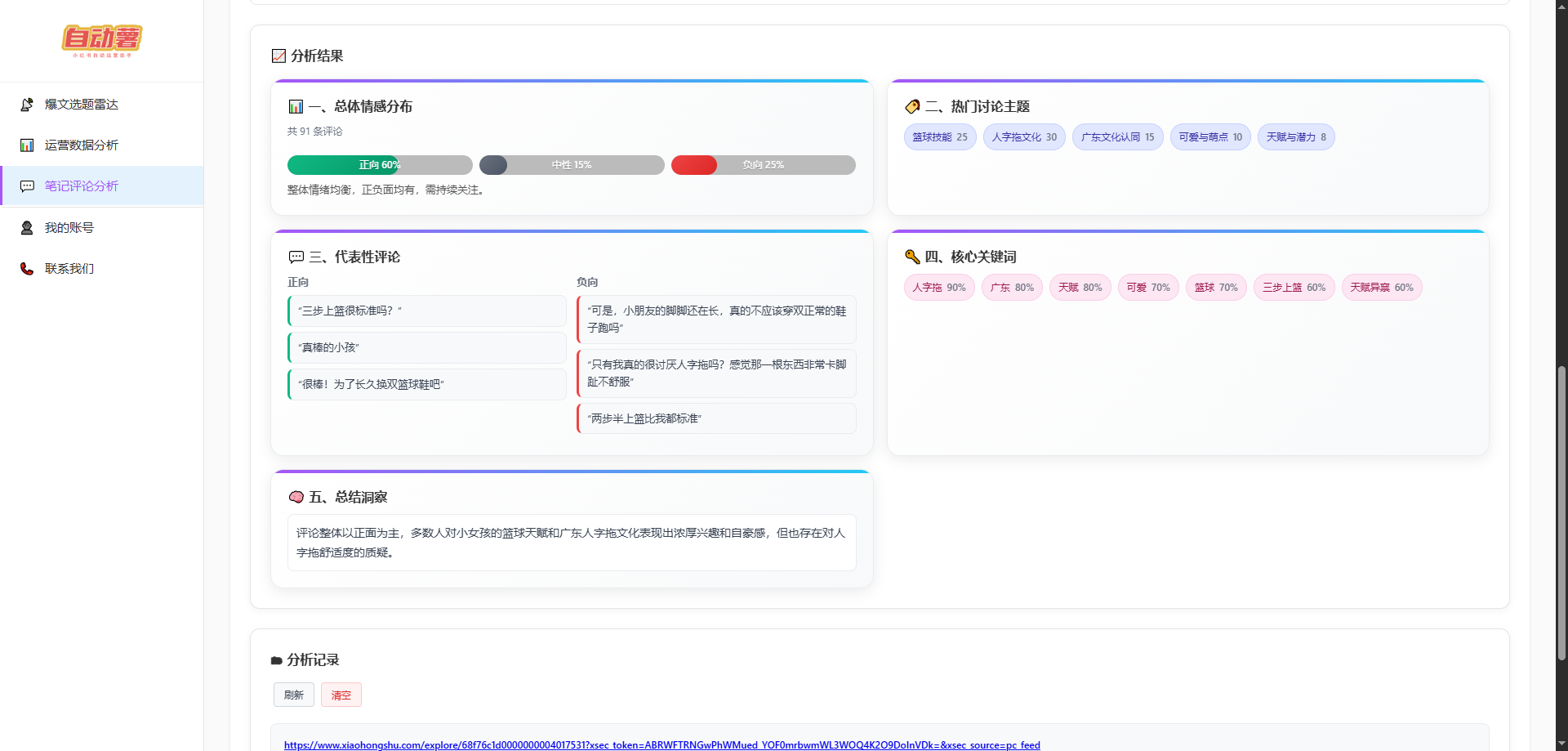Open the 运营数据分析 menu item

tap(82, 145)
